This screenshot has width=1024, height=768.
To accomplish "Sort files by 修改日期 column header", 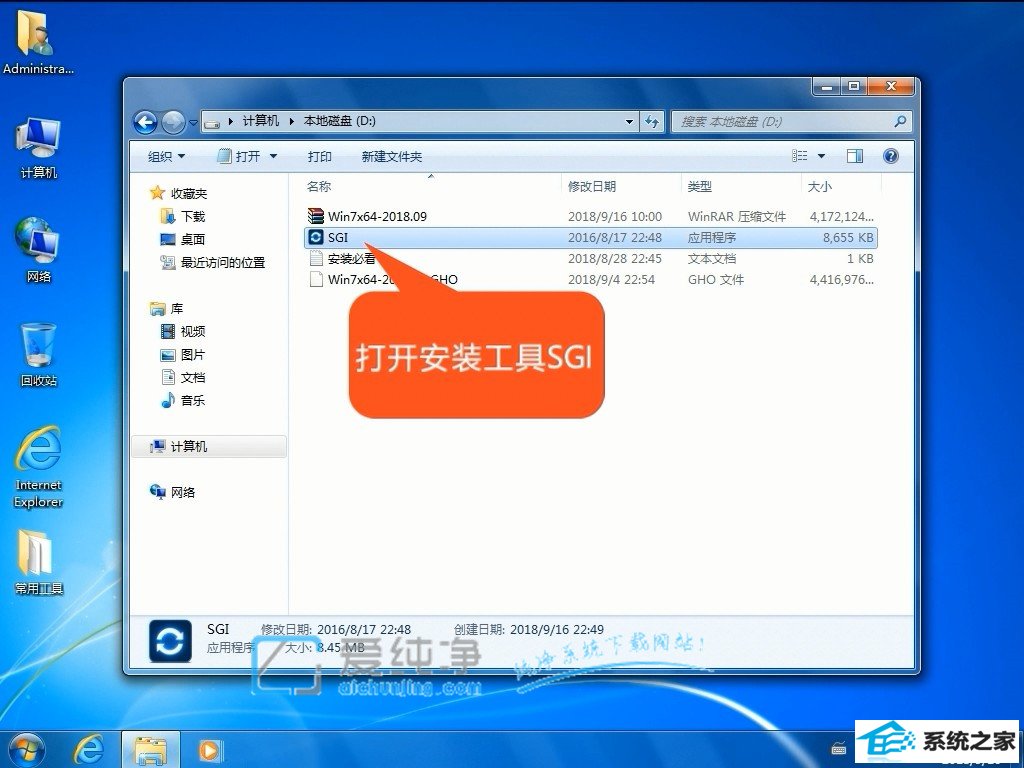I will click(x=592, y=186).
